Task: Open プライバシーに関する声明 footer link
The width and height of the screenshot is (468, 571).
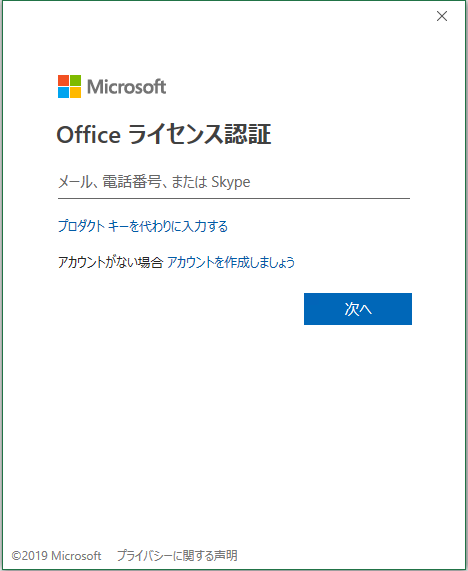Action: click(x=177, y=556)
